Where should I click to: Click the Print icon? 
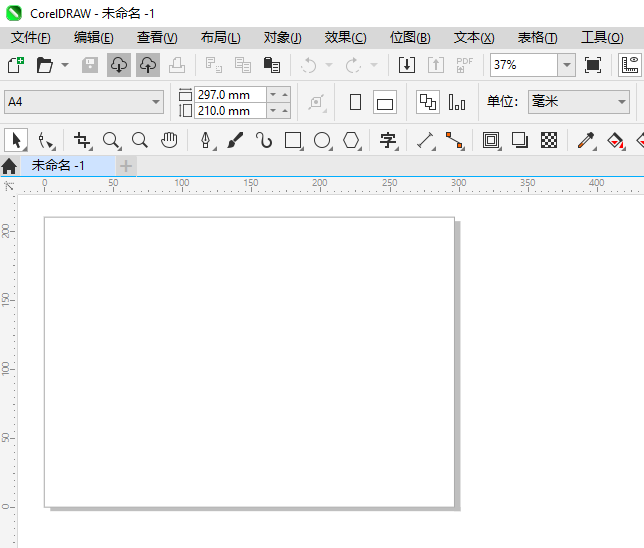(x=177, y=65)
